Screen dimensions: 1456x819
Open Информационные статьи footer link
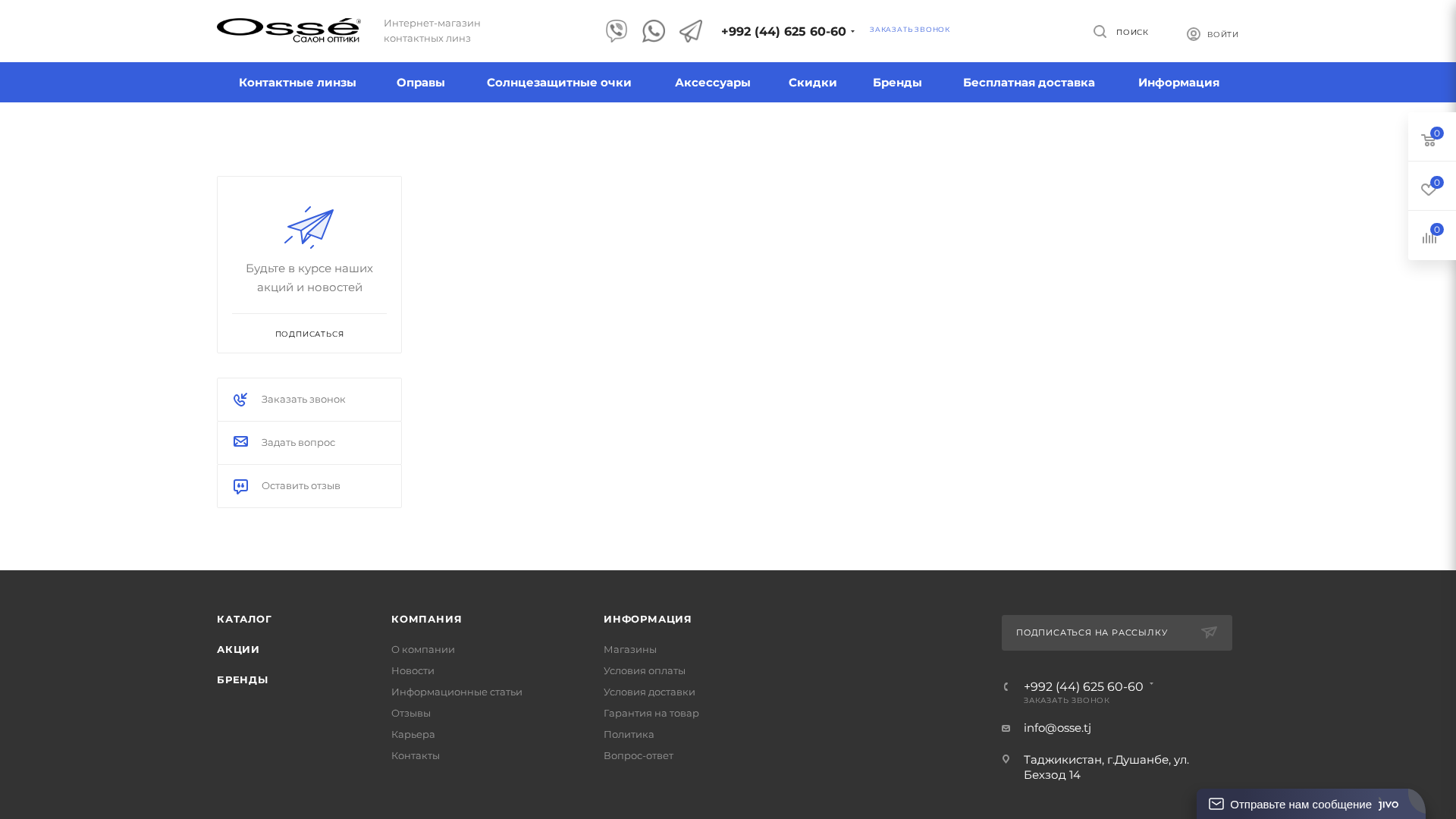(x=457, y=692)
